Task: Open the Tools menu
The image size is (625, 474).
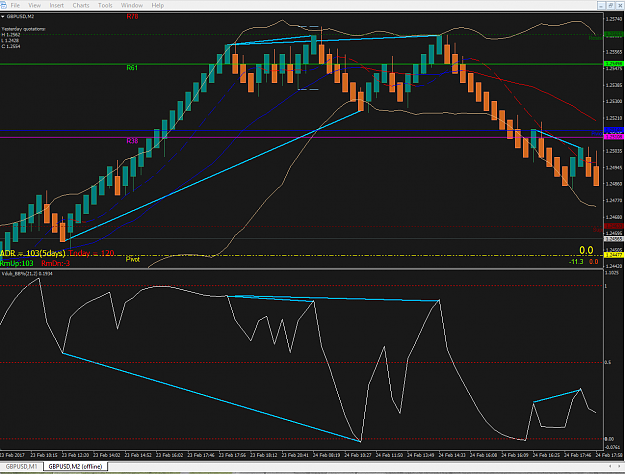Action: (x=105, y=5)
